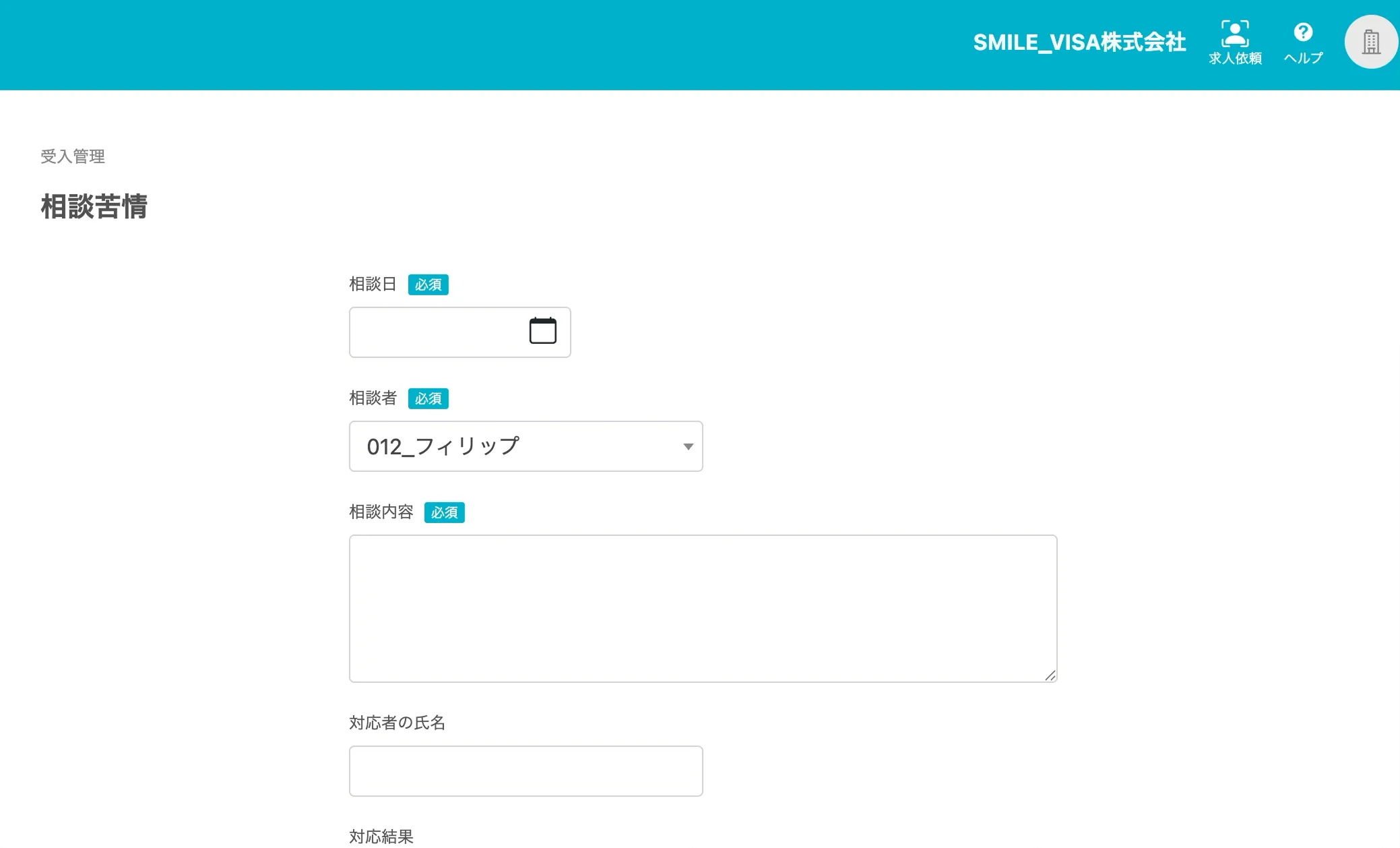Click the 相談者 dropdown arrow
The height and width of the screenshot is (848, 1400).
tap(688, 446)
